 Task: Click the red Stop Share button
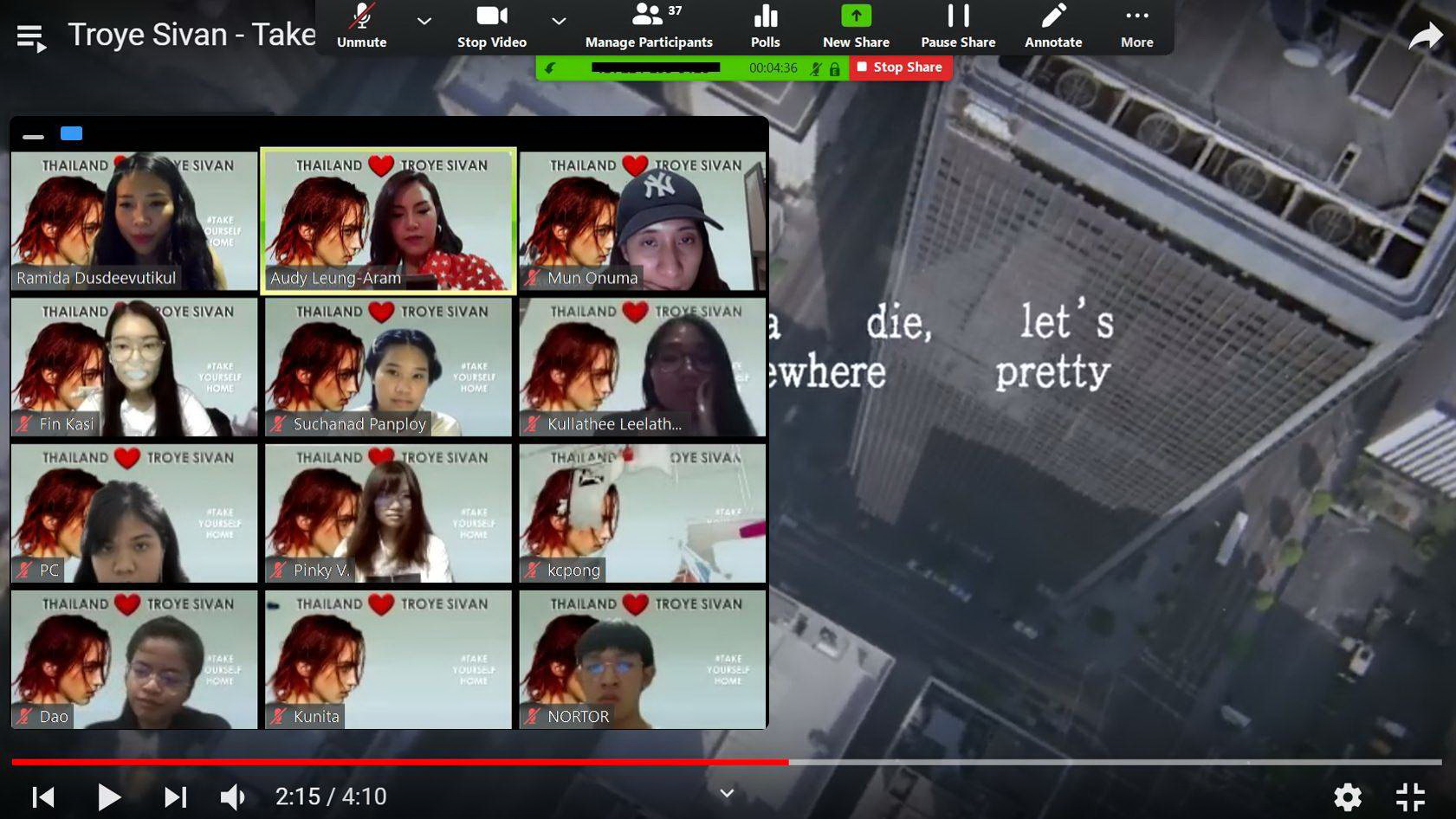coord(901,68)
